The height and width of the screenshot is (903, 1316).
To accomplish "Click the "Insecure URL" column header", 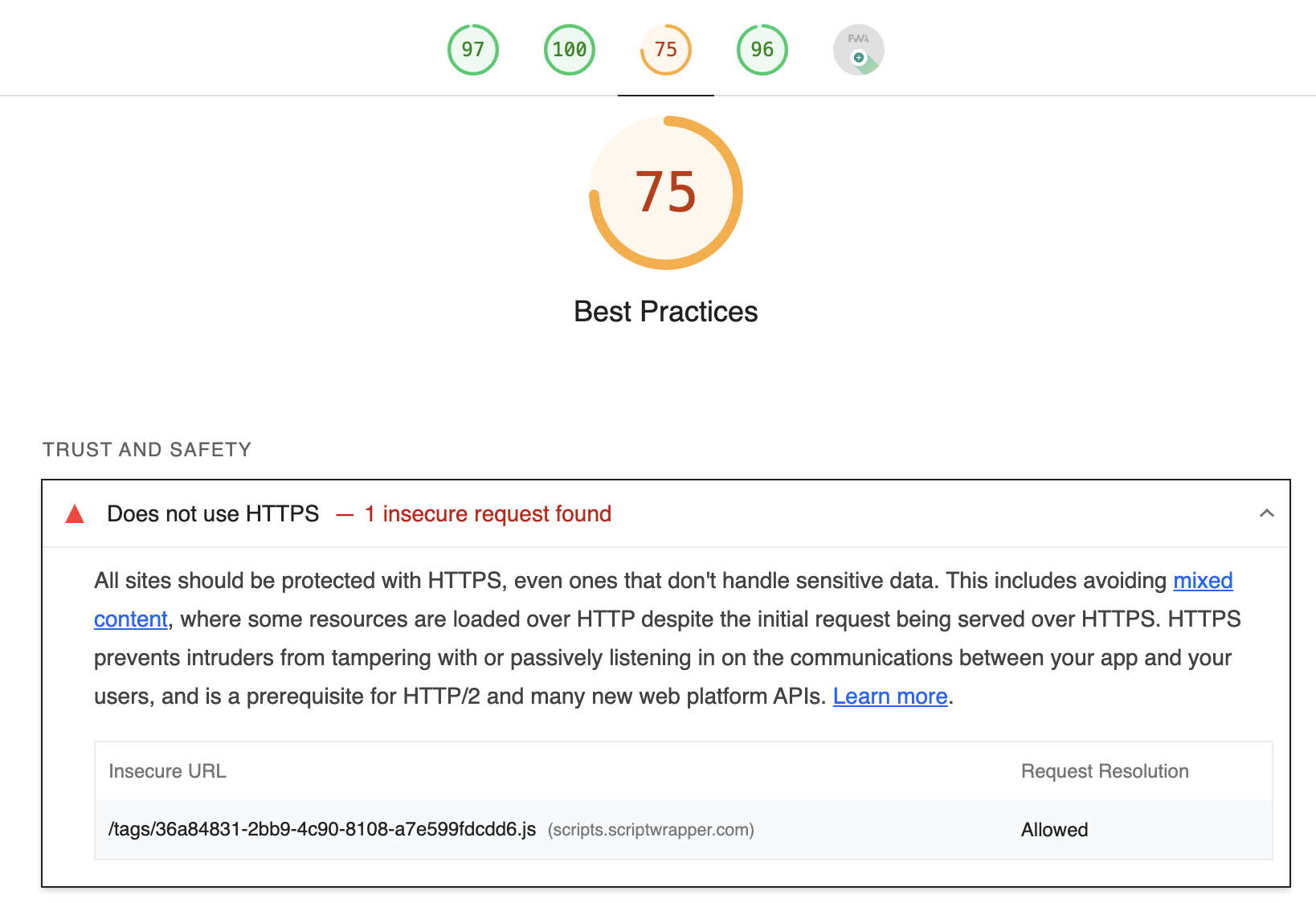I will pos(167,771).
